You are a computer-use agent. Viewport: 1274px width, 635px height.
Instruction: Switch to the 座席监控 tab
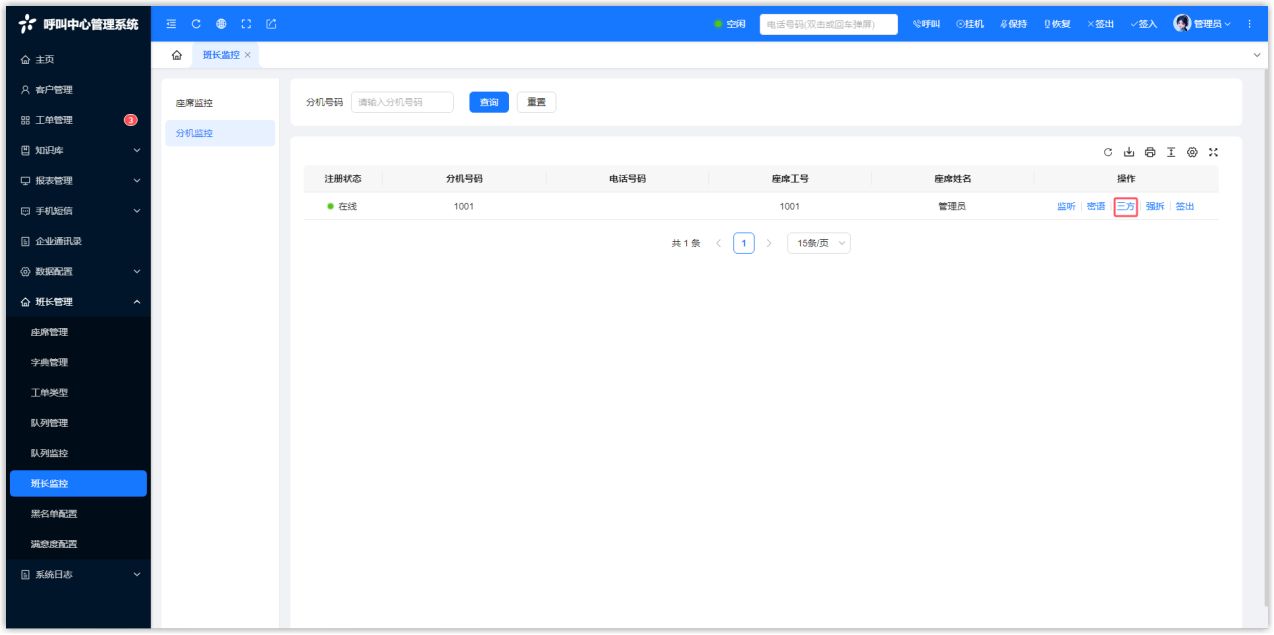(x=195, y=103)
